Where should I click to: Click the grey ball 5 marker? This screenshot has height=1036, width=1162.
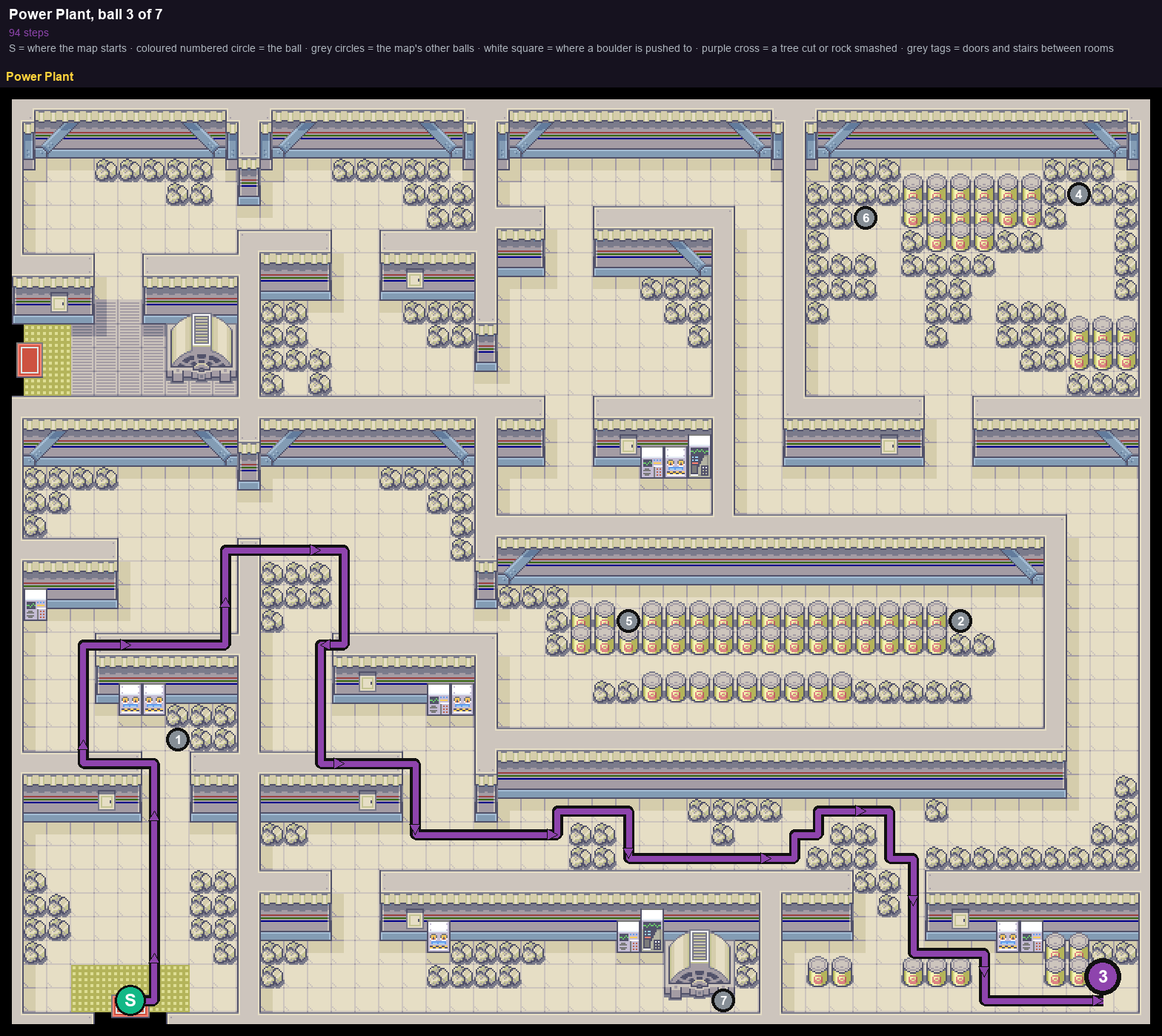click(x=628, y=621)
